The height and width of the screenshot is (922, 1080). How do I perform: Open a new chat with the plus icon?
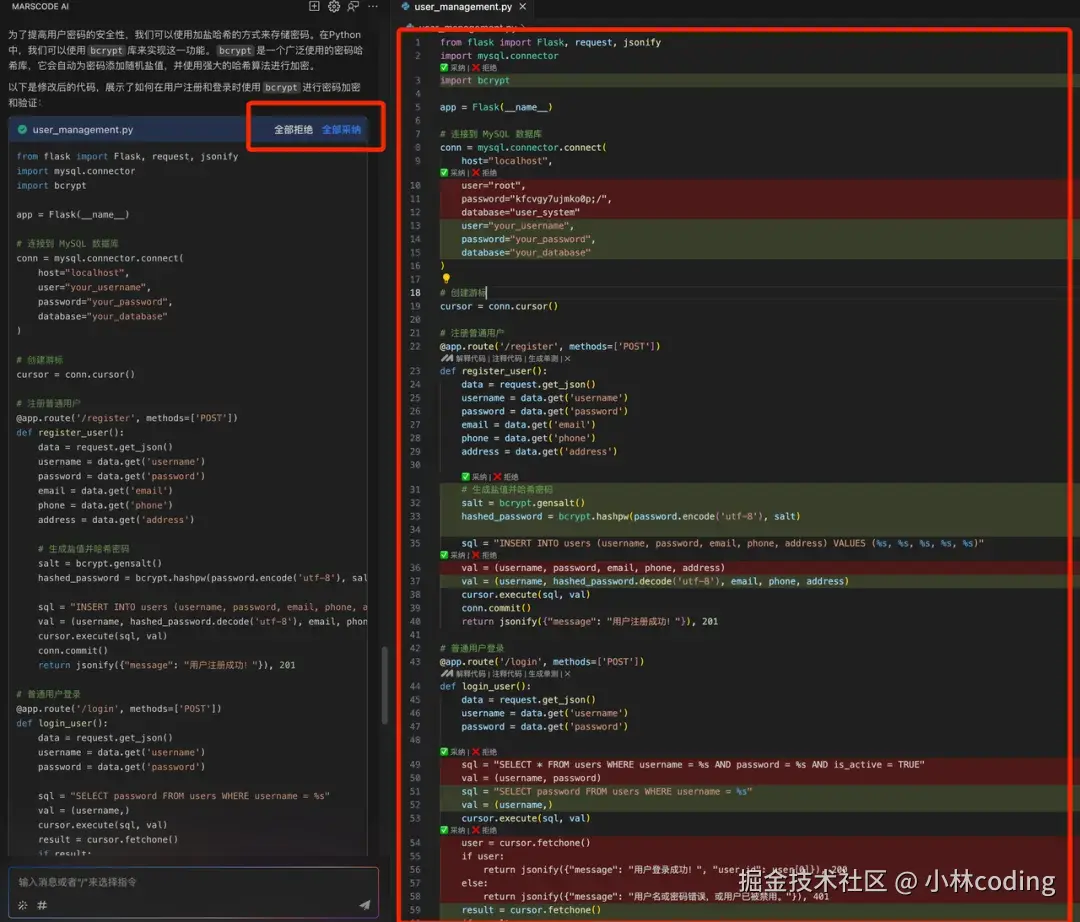(x=314, y=6)
